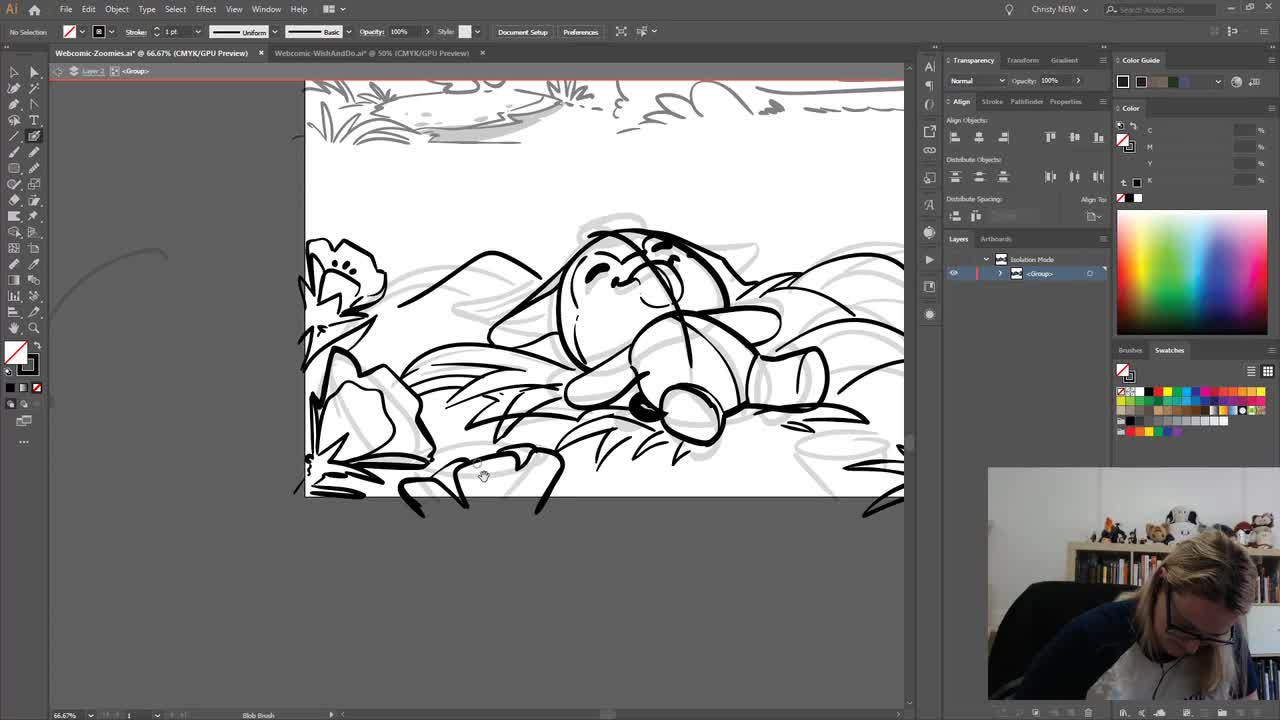Click the Document Setup button
Image resolution: width=1280 pixels, height=720 pixels.
pyautogui.click(x=522, y=31)
